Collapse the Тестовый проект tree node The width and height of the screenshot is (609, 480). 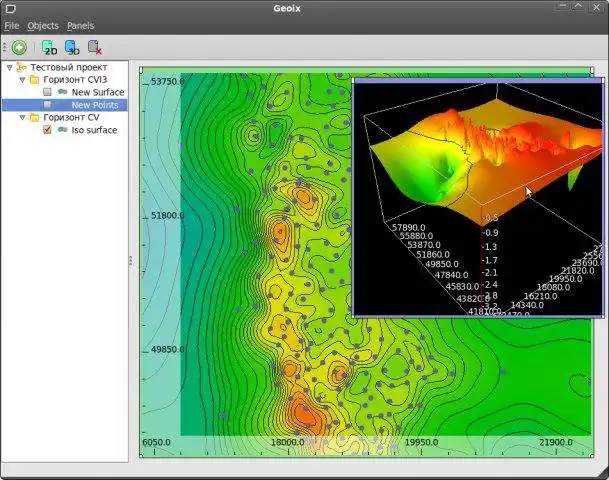click(x=9, y=67)
